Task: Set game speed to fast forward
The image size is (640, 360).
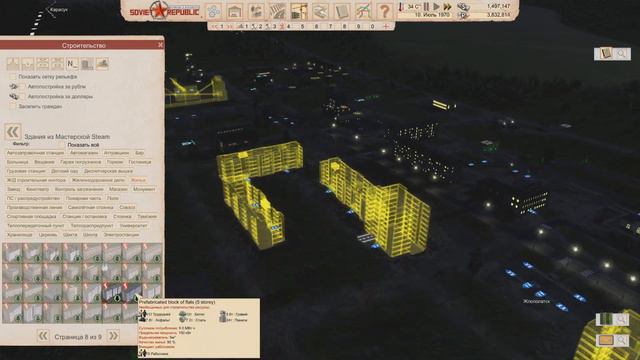Action: (448, 7)
